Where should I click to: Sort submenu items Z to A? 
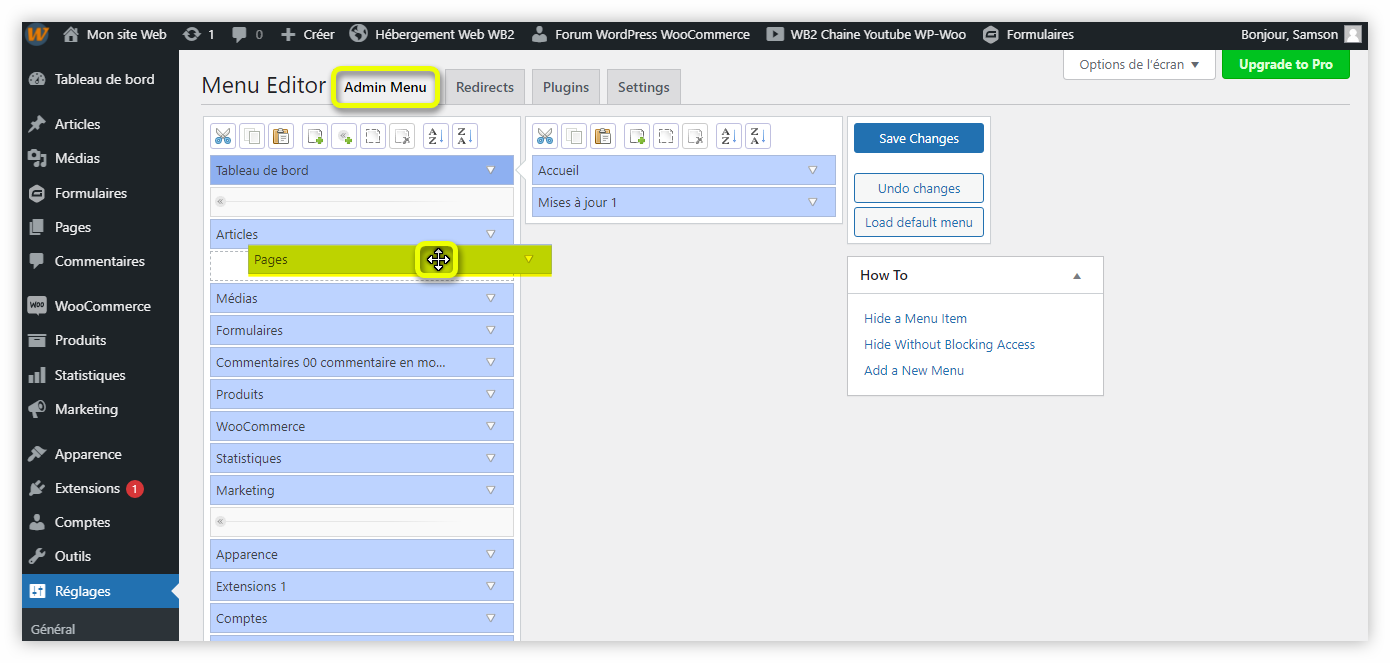click(757, 135)
